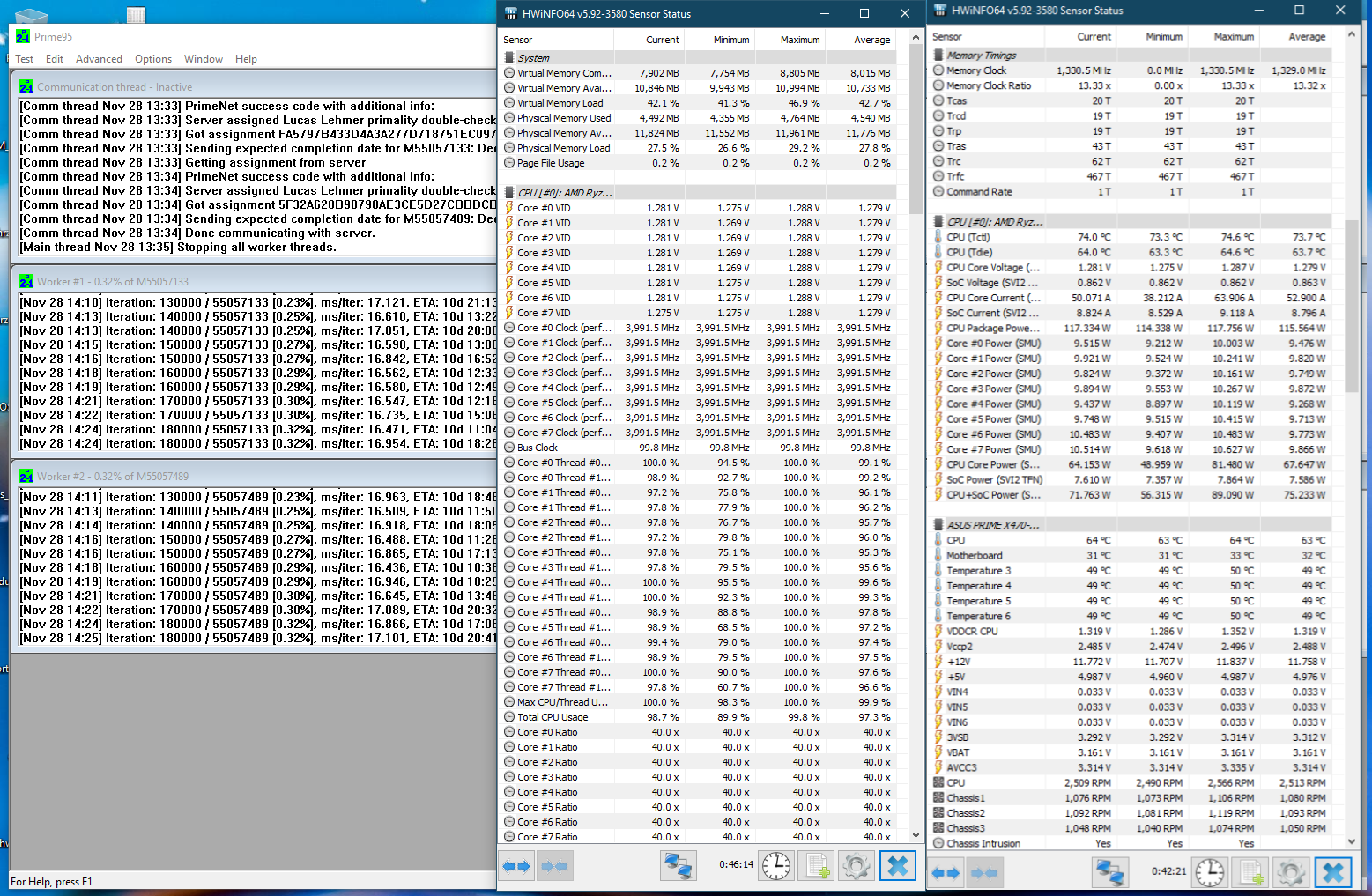Click network monitors icon in right HWiNFO window

[x=1110, y=873]
